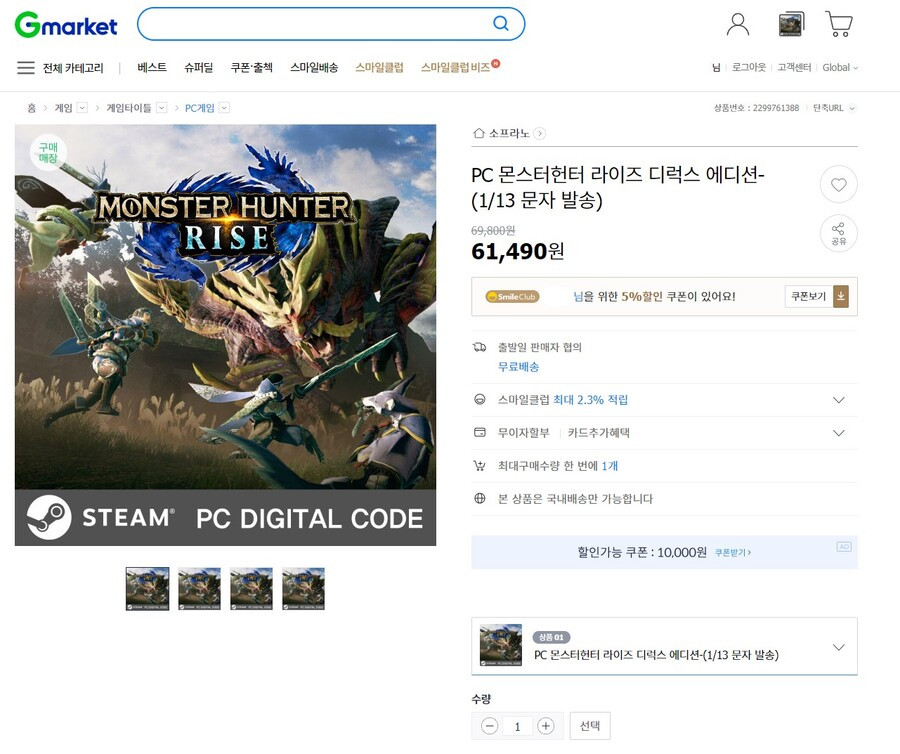Click the 상품번호 : 2299761388 text
This screenshot has height=754, width=900.
[757, 108]
